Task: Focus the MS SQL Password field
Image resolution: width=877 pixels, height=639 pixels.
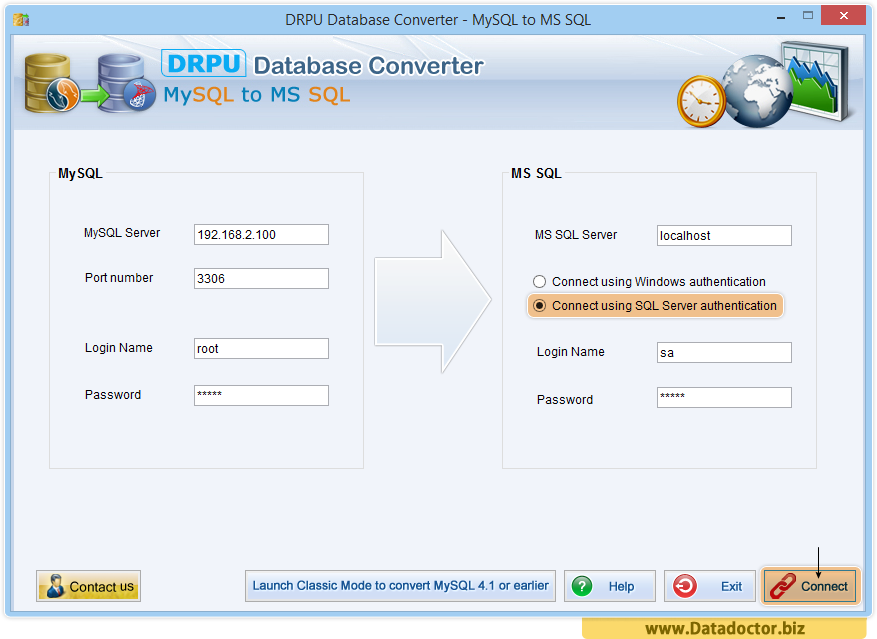Action: (x=724, y=397)
